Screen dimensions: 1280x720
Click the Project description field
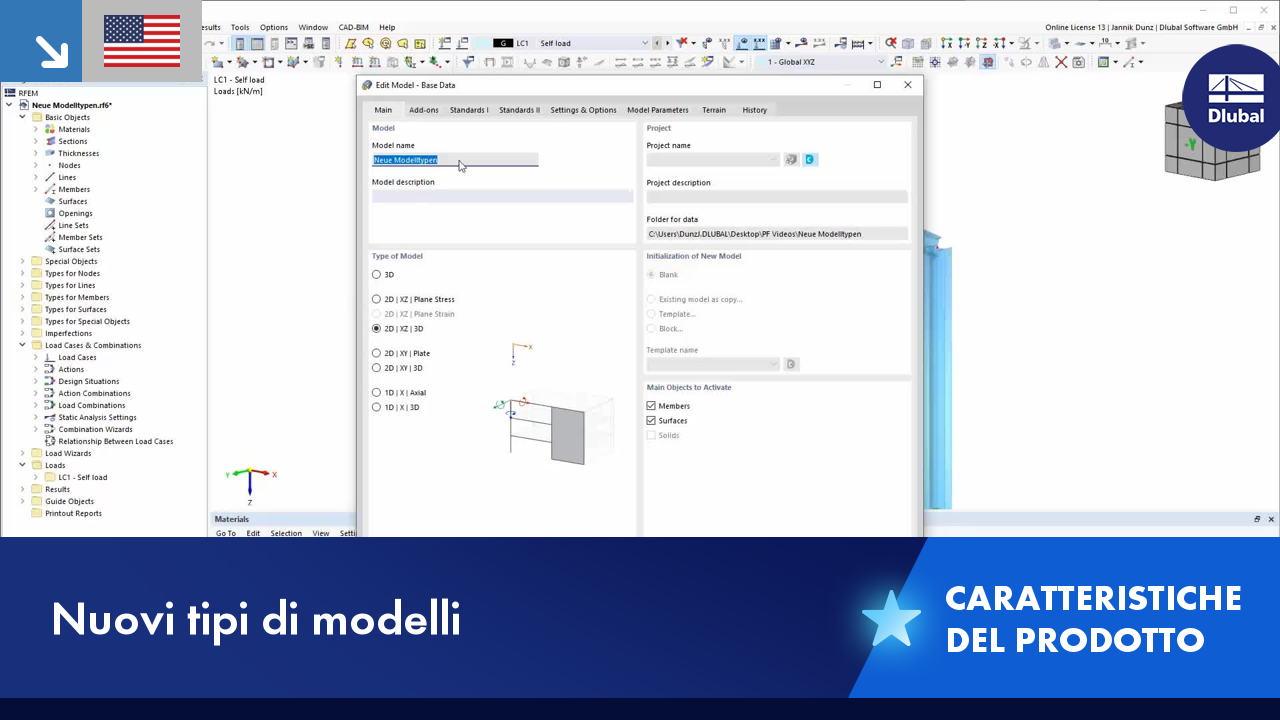point(777,197)
